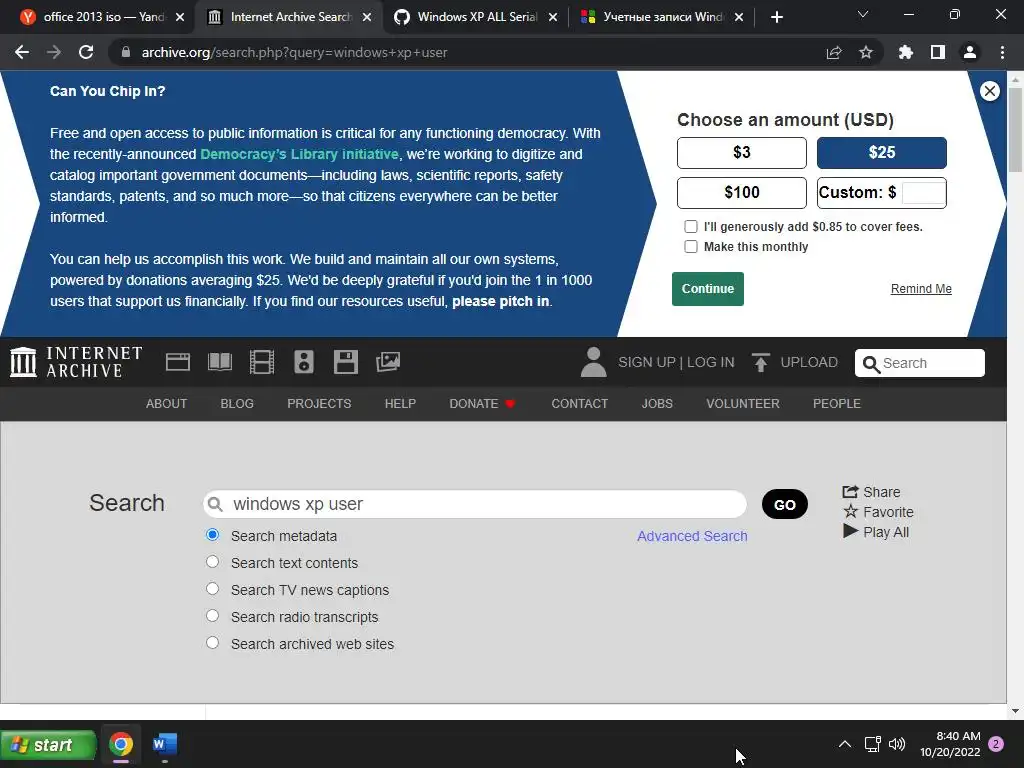The height and width of the screenshot is (768, 1024).
Task: Switch to the Учетные записи Windows tab
Action: (x=661, y=17)
